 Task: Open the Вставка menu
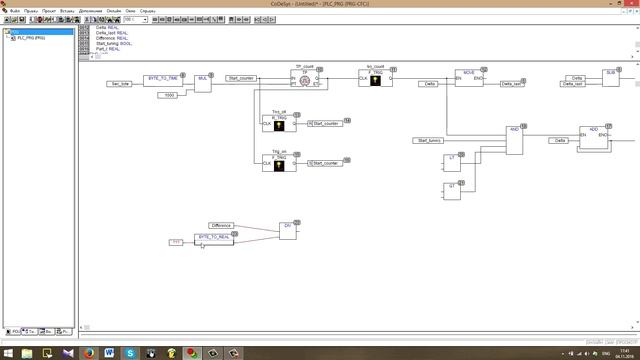pyautogui.click(x=67, y=11)
